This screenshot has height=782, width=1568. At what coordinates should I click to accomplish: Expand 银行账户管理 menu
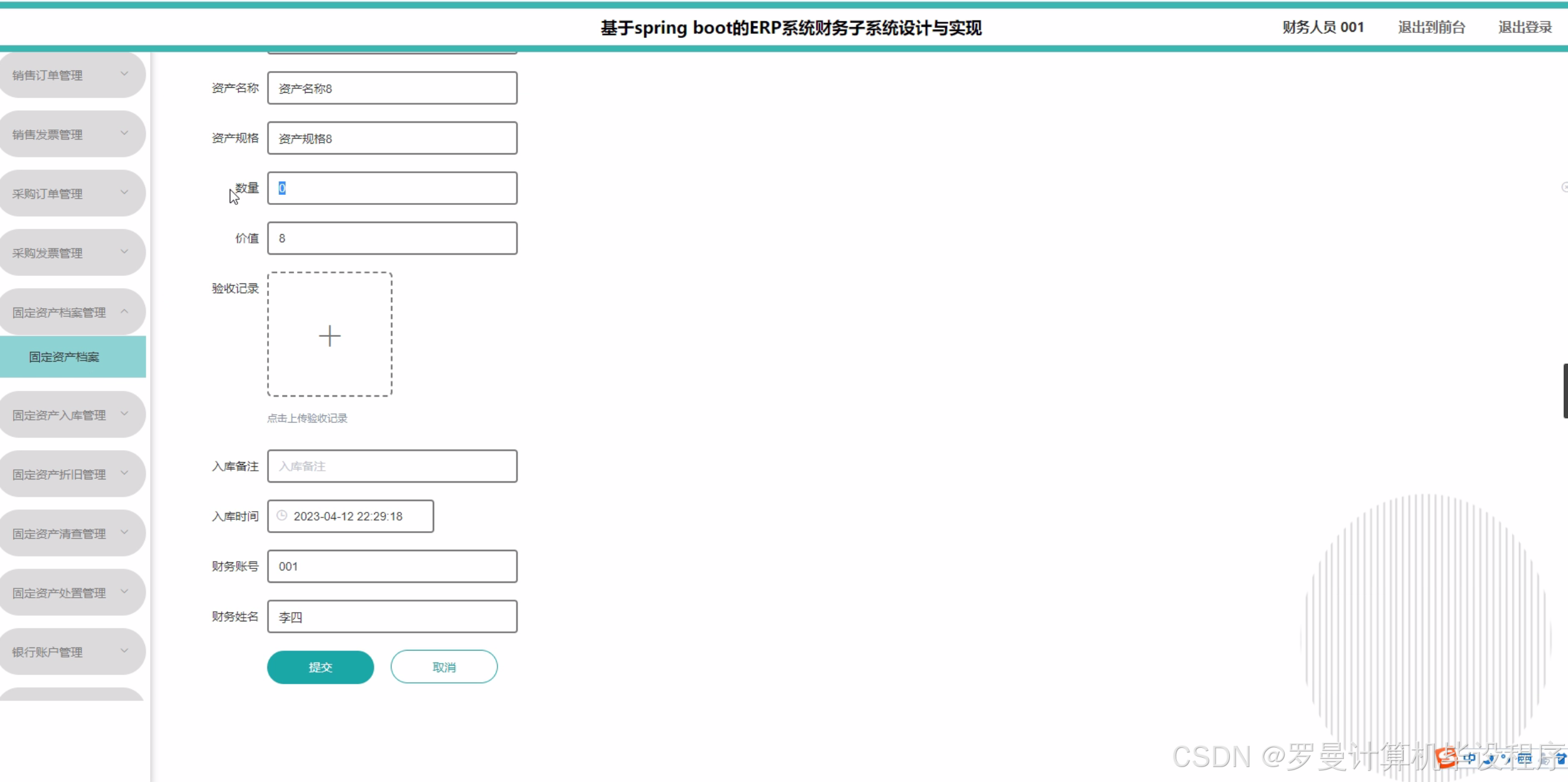click(x=72, y=651)
